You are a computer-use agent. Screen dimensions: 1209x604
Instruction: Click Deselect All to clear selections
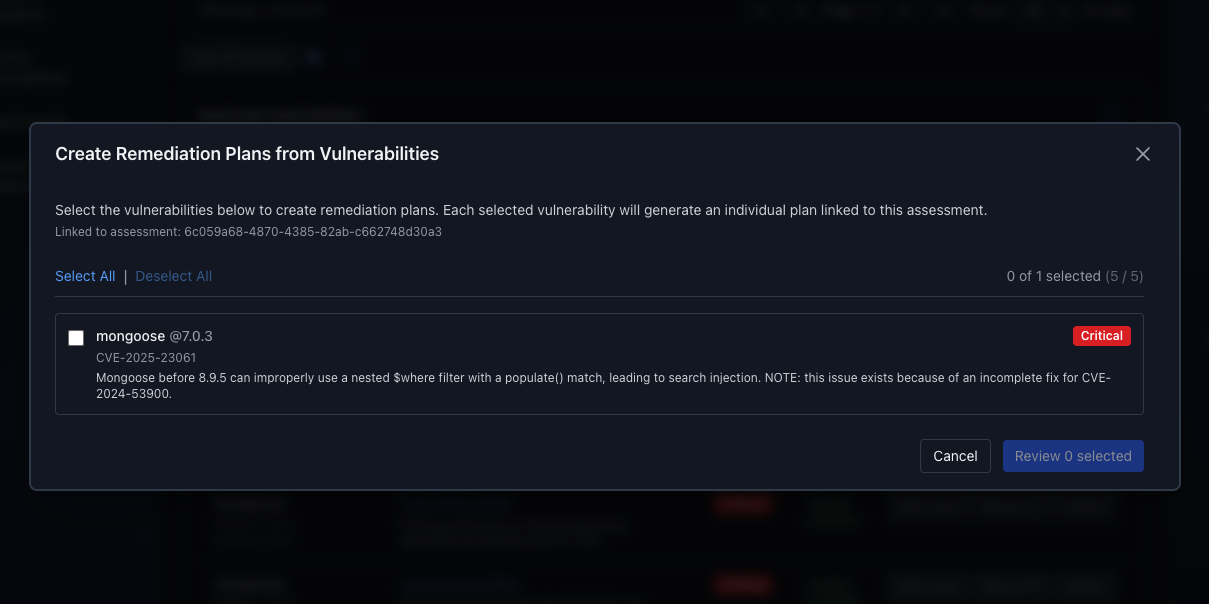(x=173, y=276)
